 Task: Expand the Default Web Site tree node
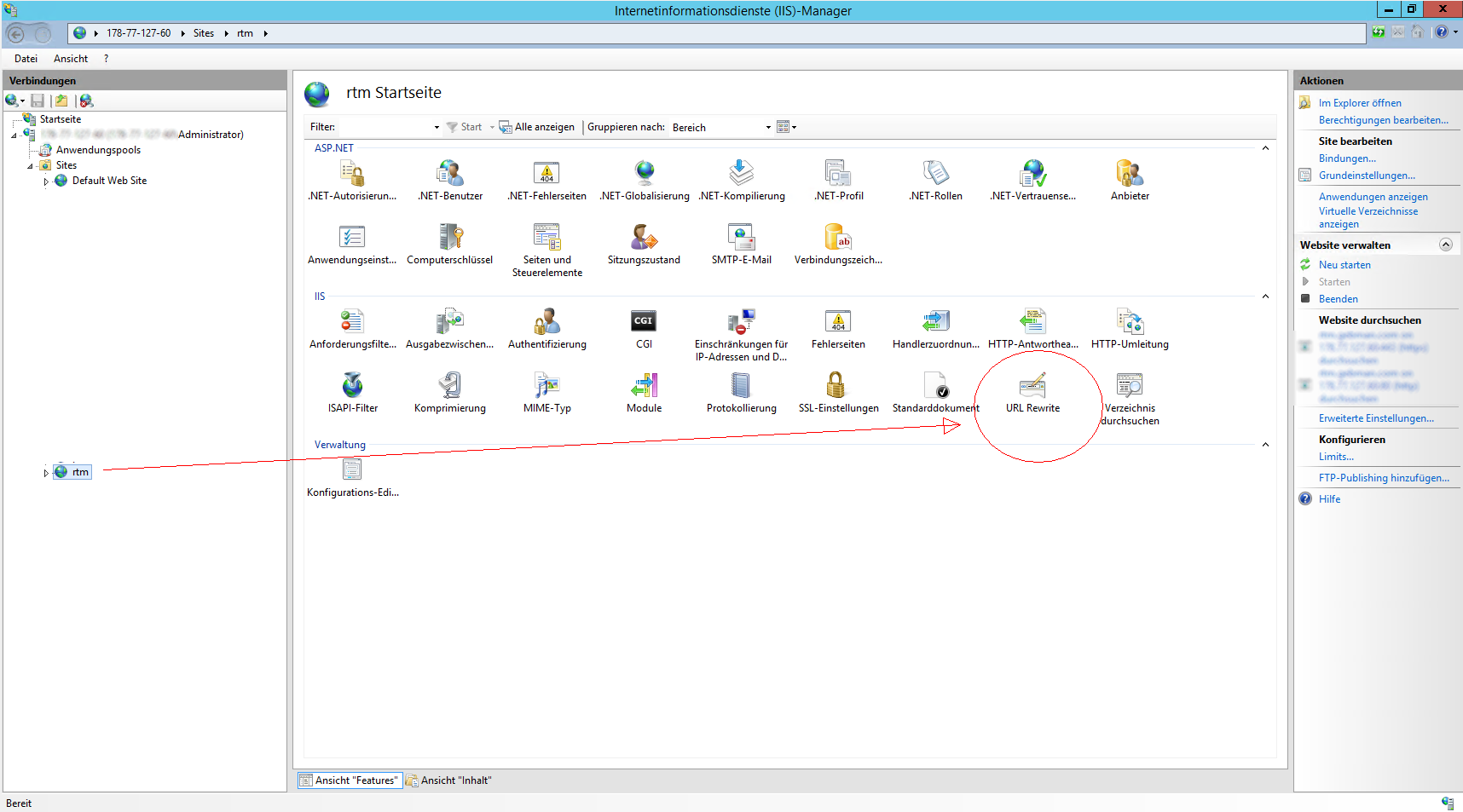(x=46, y=181)
